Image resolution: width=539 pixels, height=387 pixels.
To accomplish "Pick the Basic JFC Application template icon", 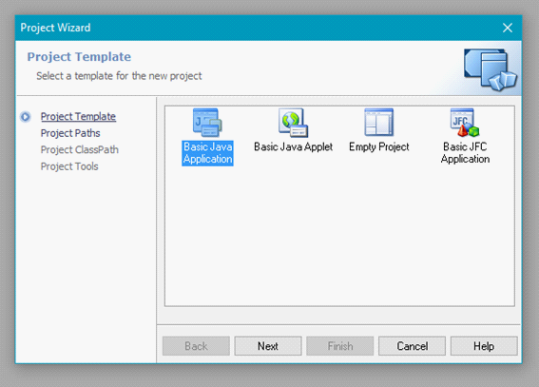I will point(465,123).
